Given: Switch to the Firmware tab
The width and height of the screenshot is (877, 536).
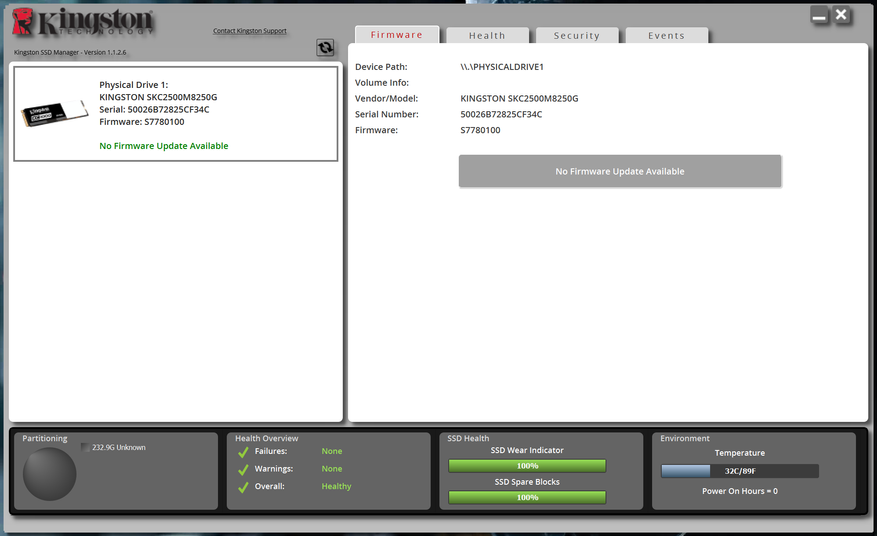Looking at the screenshot, I should [x=397, y=35].
